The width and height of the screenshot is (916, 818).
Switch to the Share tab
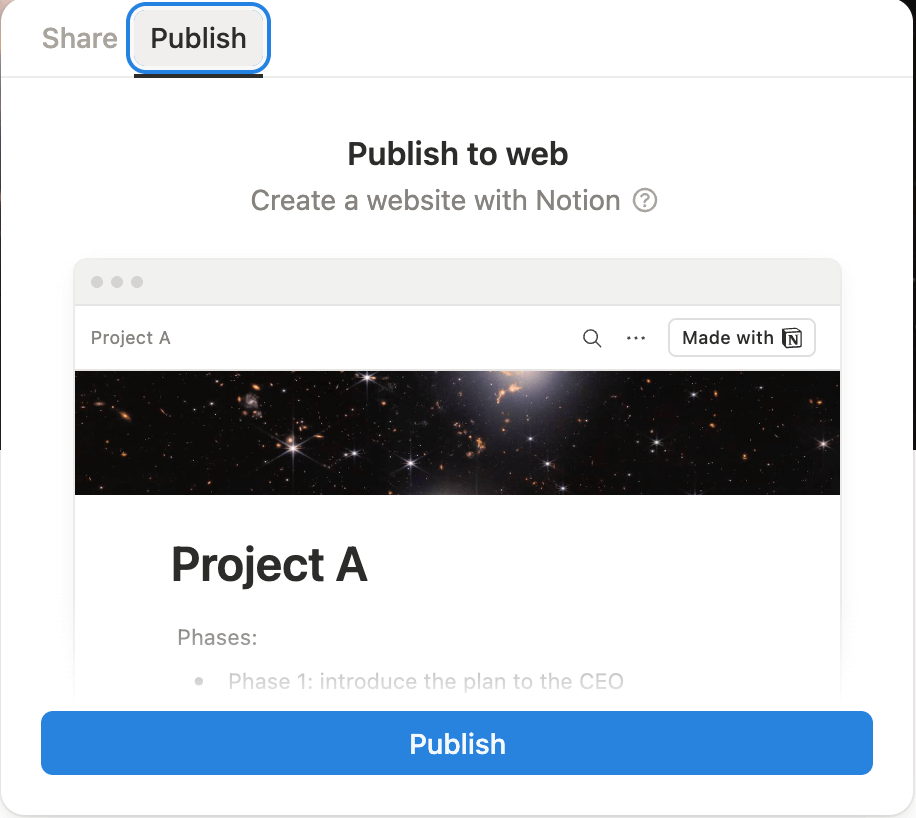click(79, 38)
